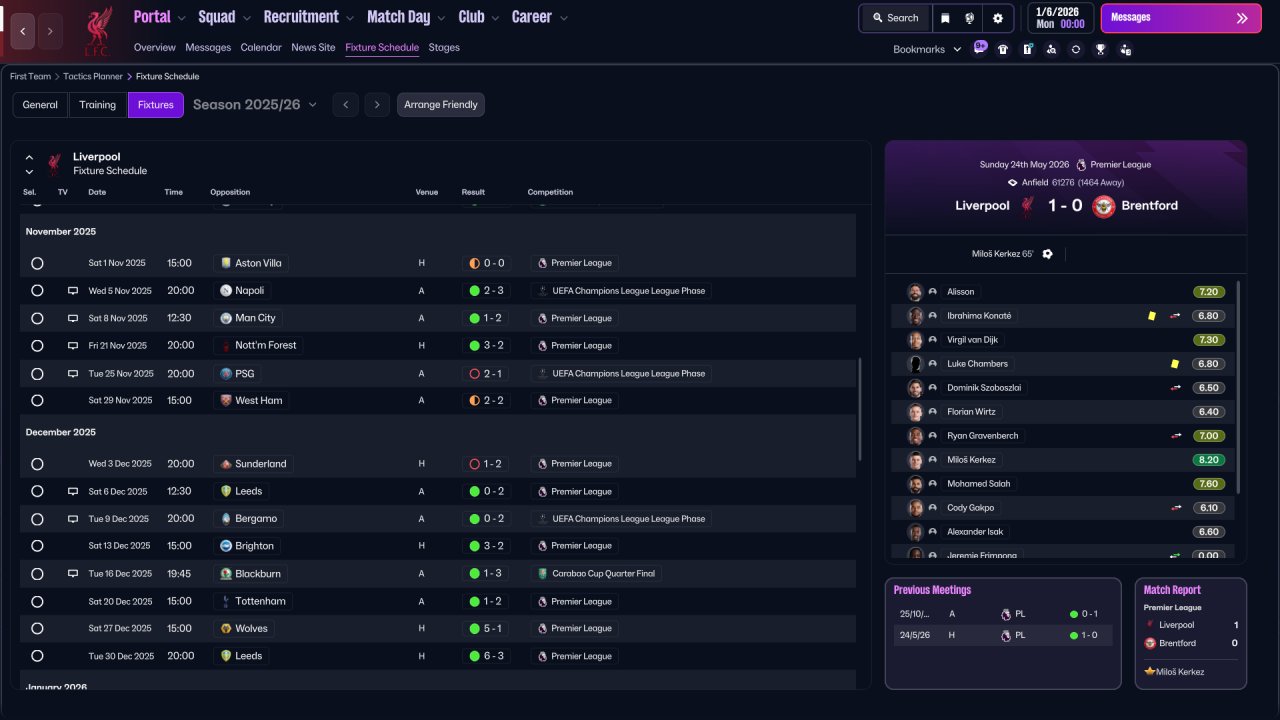
Task: Select the Sunderland fixture radio button
Action: click(37, 464)
